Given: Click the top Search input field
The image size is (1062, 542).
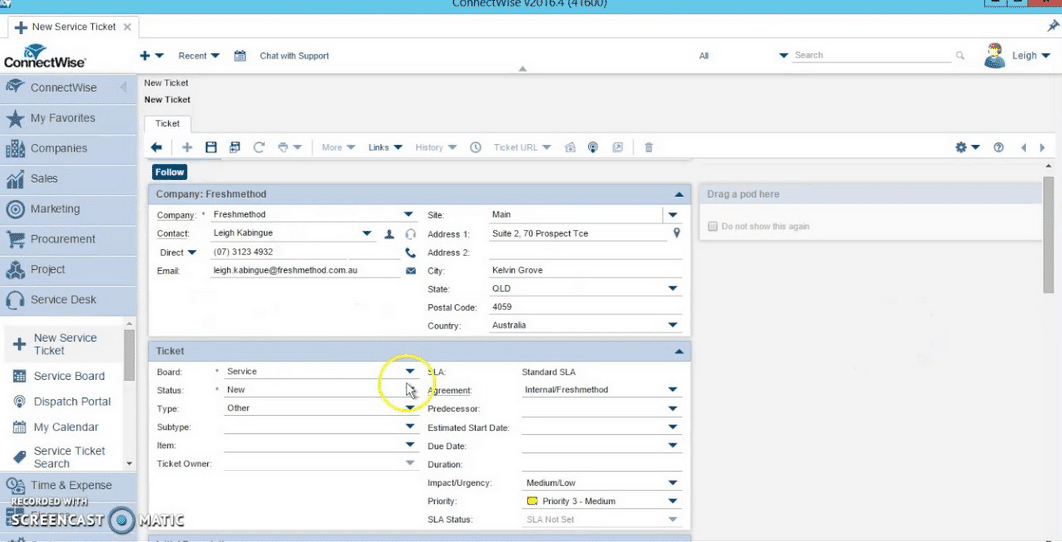Looking at the screenshot, I should pos(872,56).
